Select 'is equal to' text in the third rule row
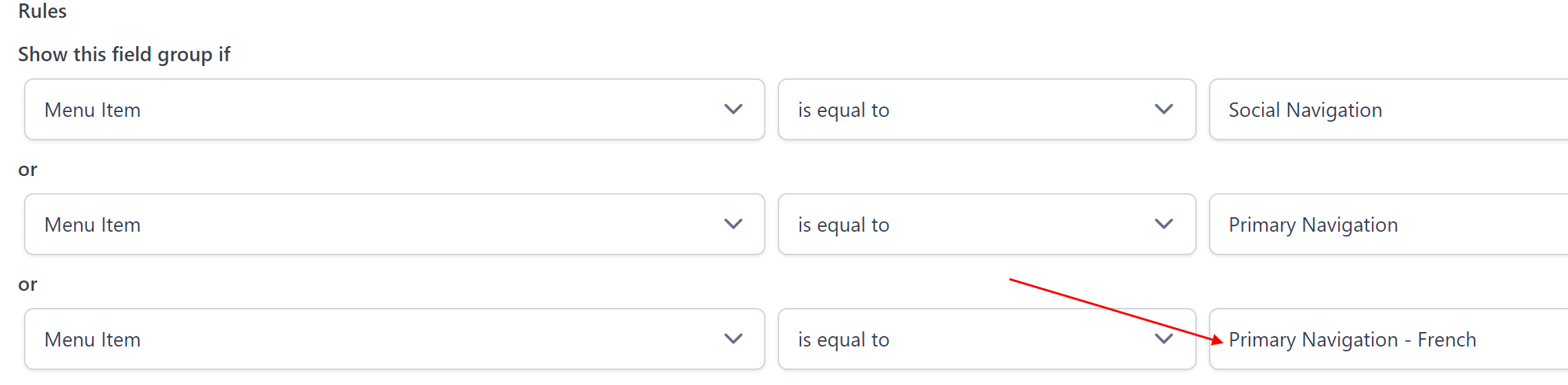The width and height of the screenshot is (1568, 385). 843,340
